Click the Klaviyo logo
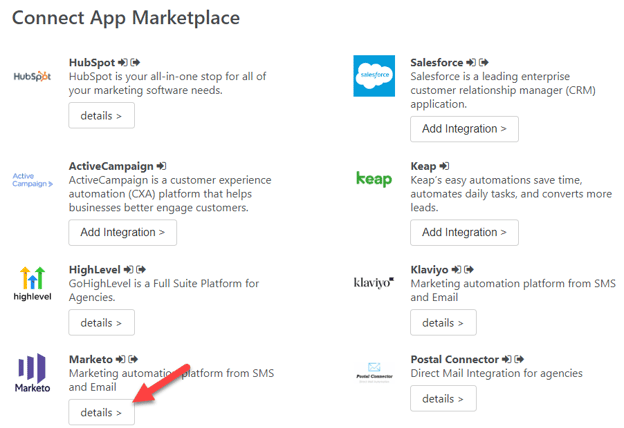Viewport: 624px width, 428px height. click(374, 283)
